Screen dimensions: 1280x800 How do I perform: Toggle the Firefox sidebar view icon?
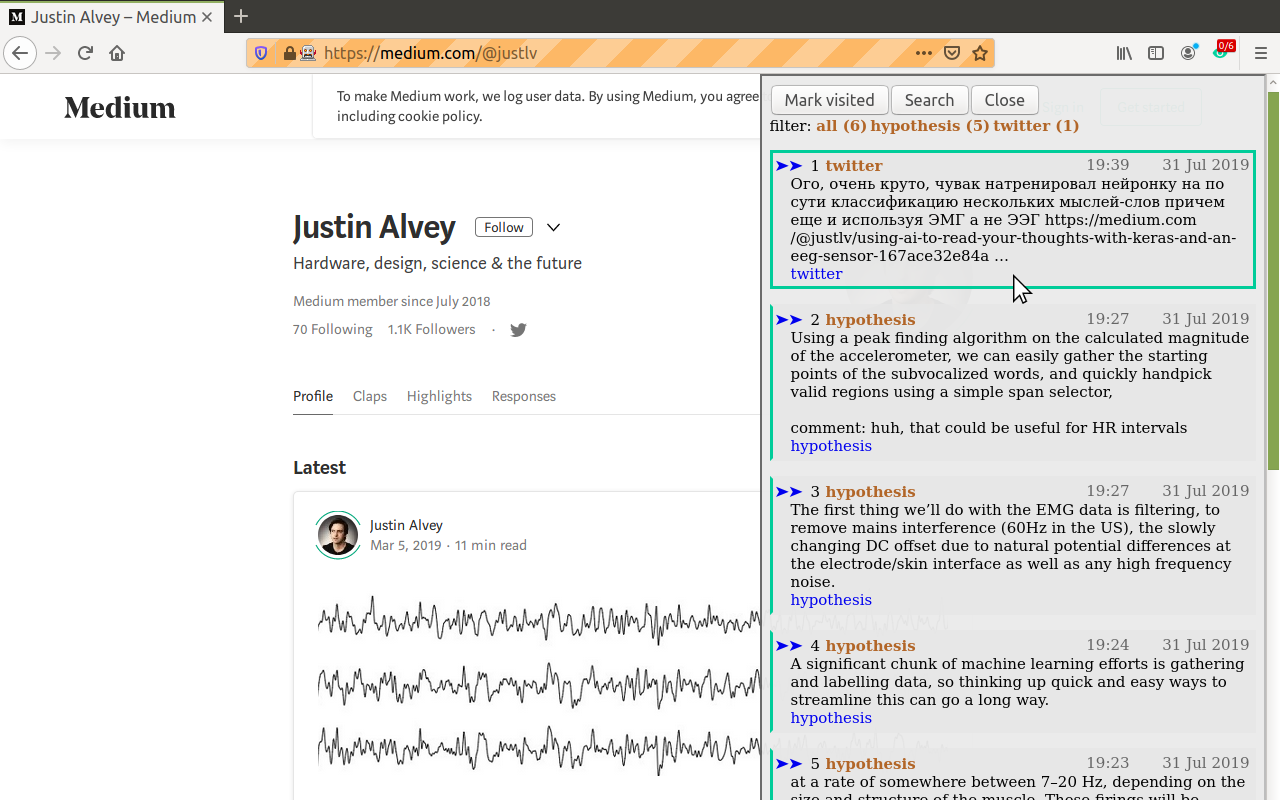coord(1156,53)
